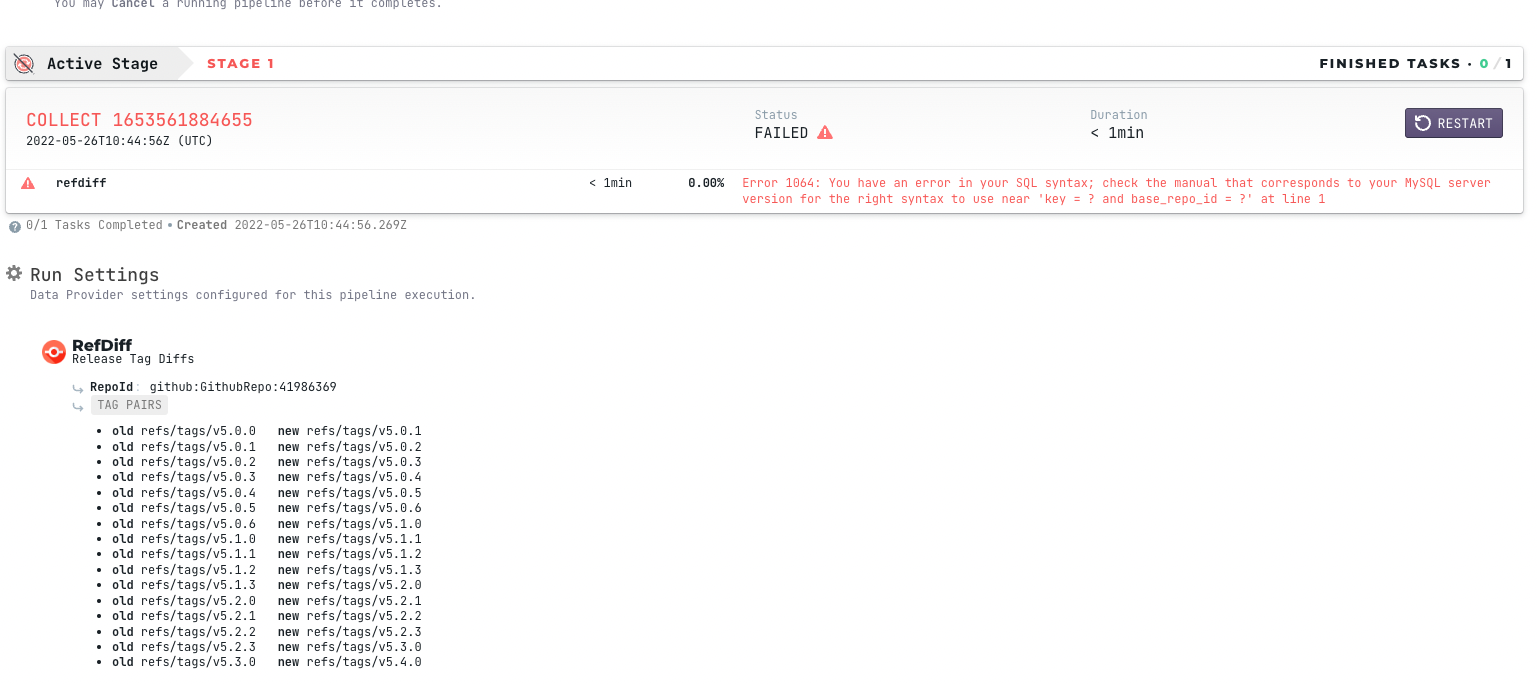This screenshot has width=1537, height=684.
Task: Click the Run Settings gear icon
Action: coord(14,274)
